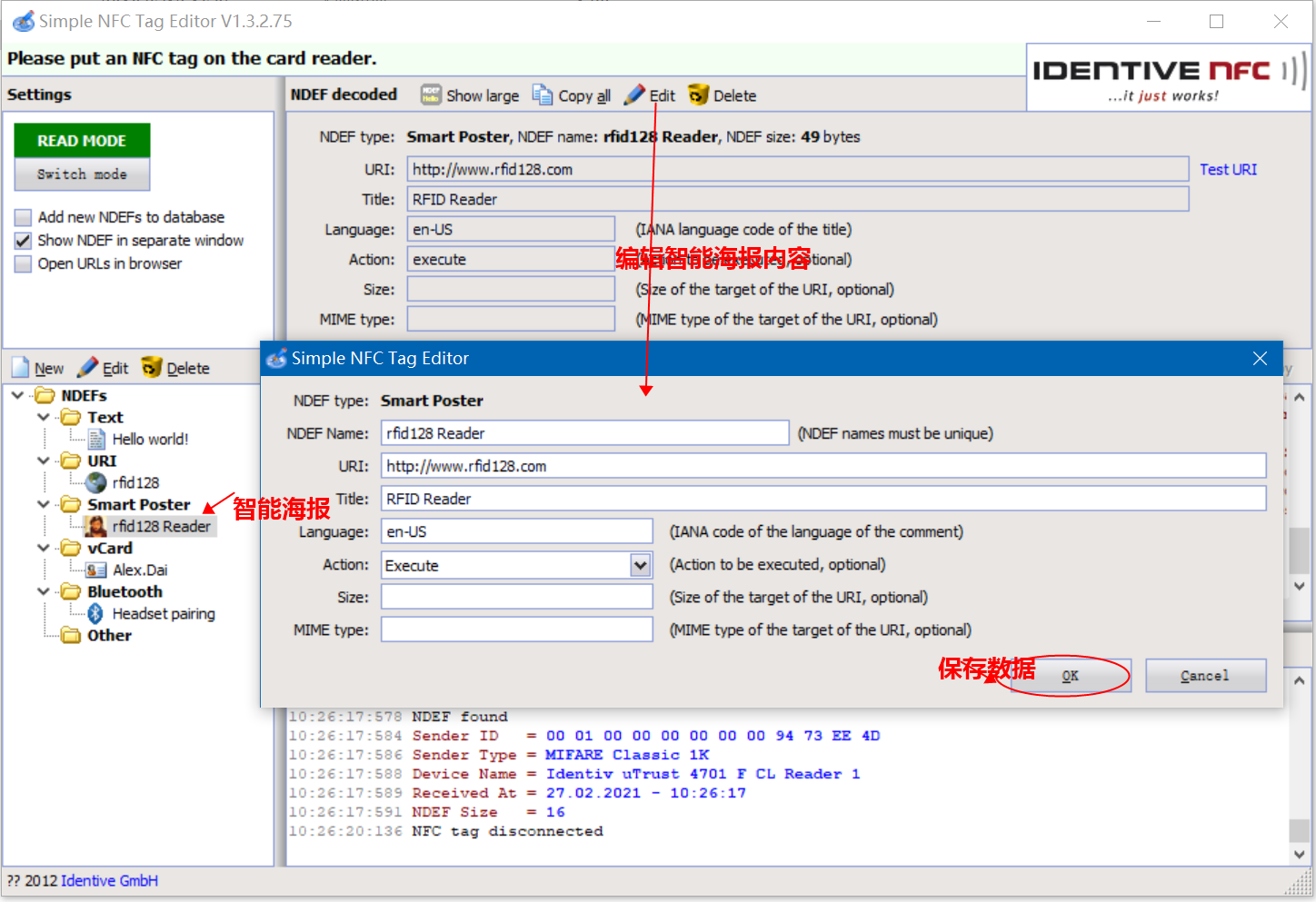Click the URI folder icon

click(x=71, y=461)
